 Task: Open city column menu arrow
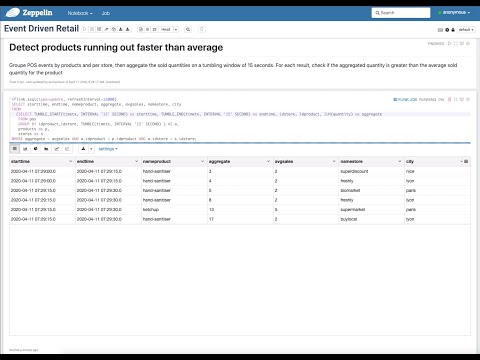click(462, 161)
